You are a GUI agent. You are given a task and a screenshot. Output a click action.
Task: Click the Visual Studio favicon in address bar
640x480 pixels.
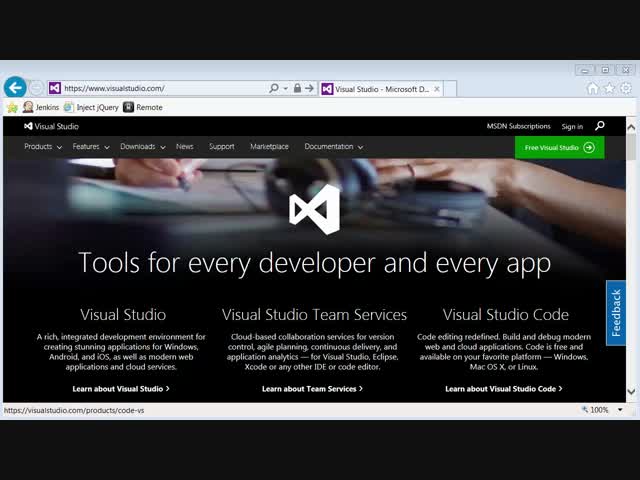click(55, 88)
